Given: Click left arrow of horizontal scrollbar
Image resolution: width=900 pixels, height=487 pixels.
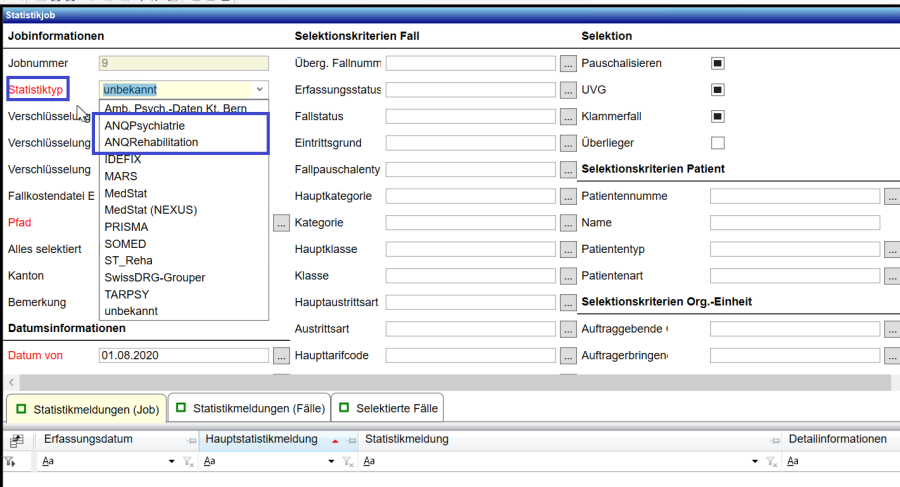Looking at the screenshot, I should tap(11, 383).
